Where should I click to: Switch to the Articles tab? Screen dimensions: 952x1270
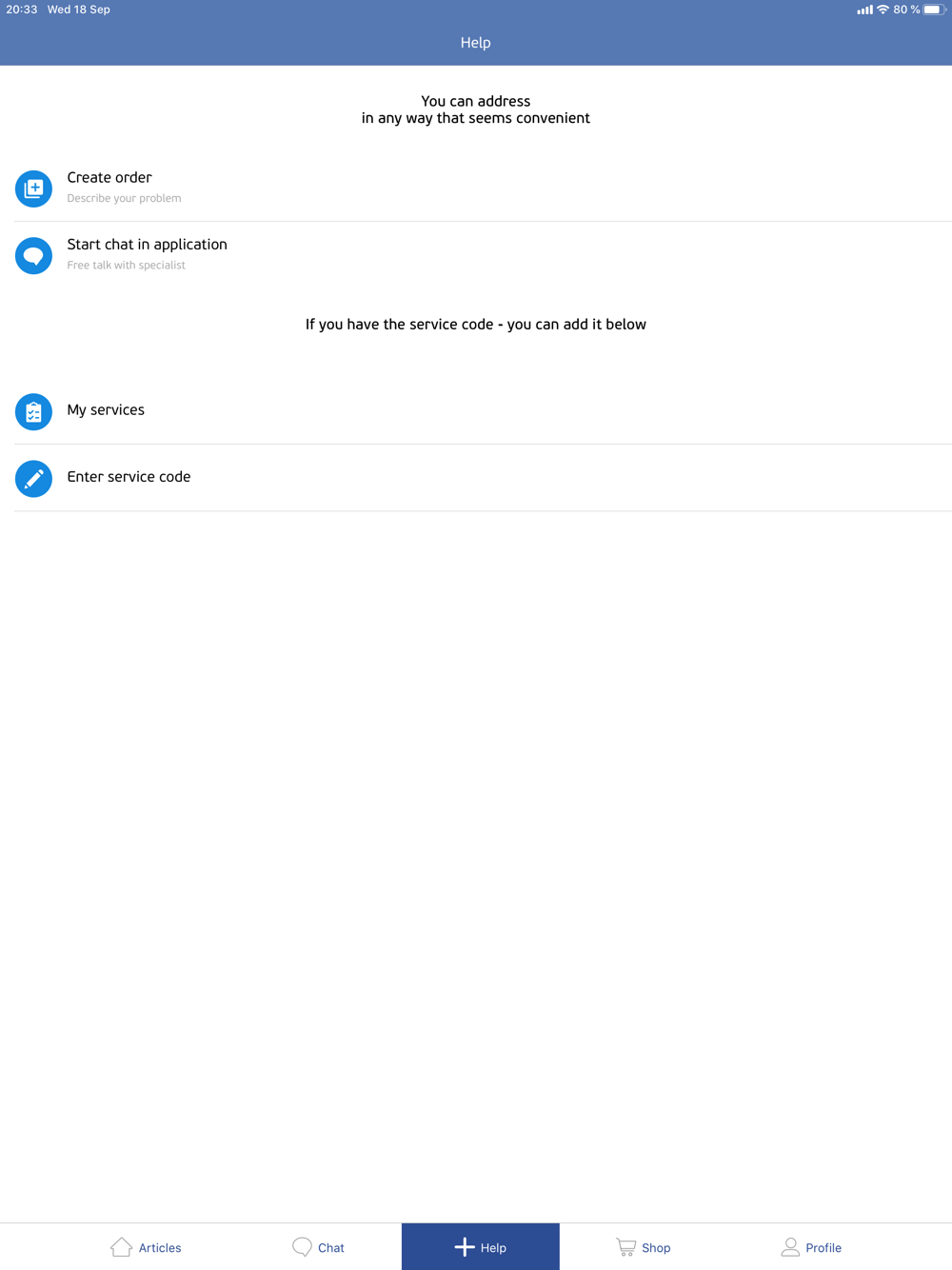146,1247
